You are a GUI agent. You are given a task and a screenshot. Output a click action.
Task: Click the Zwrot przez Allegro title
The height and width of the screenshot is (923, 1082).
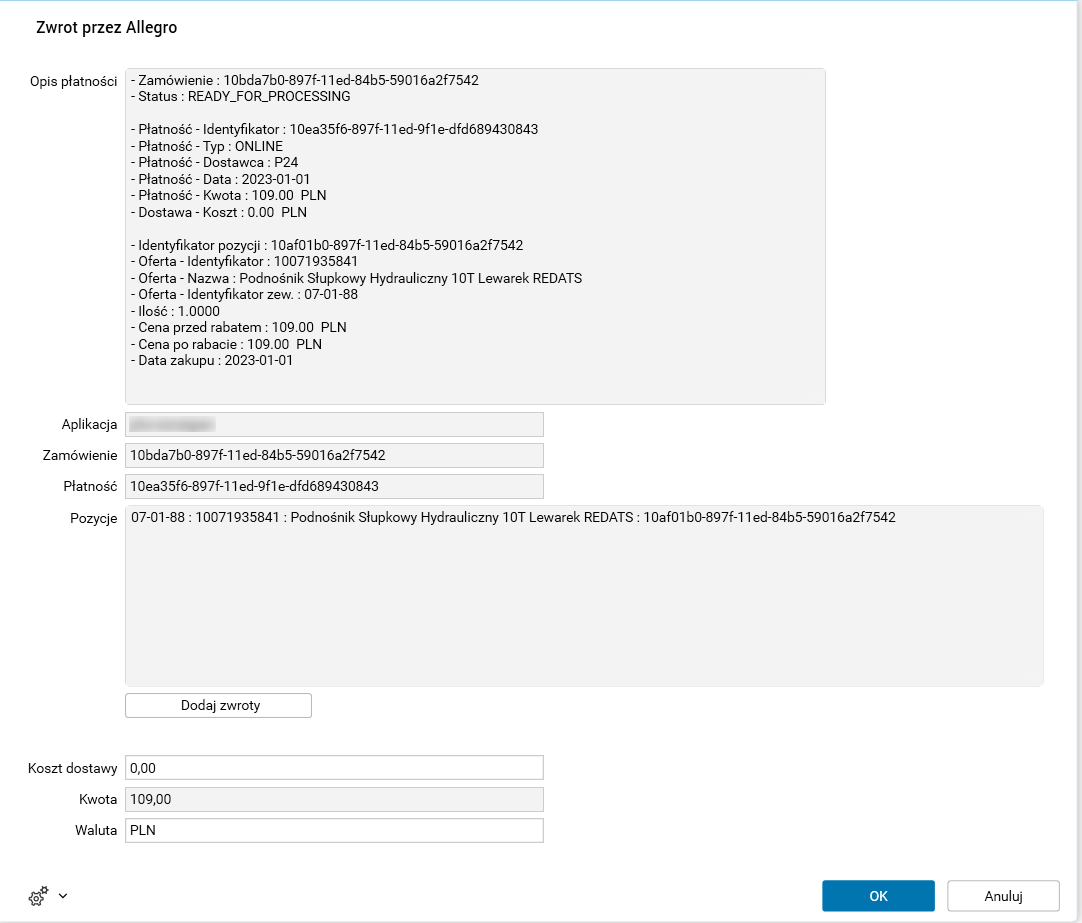[106, 28]
